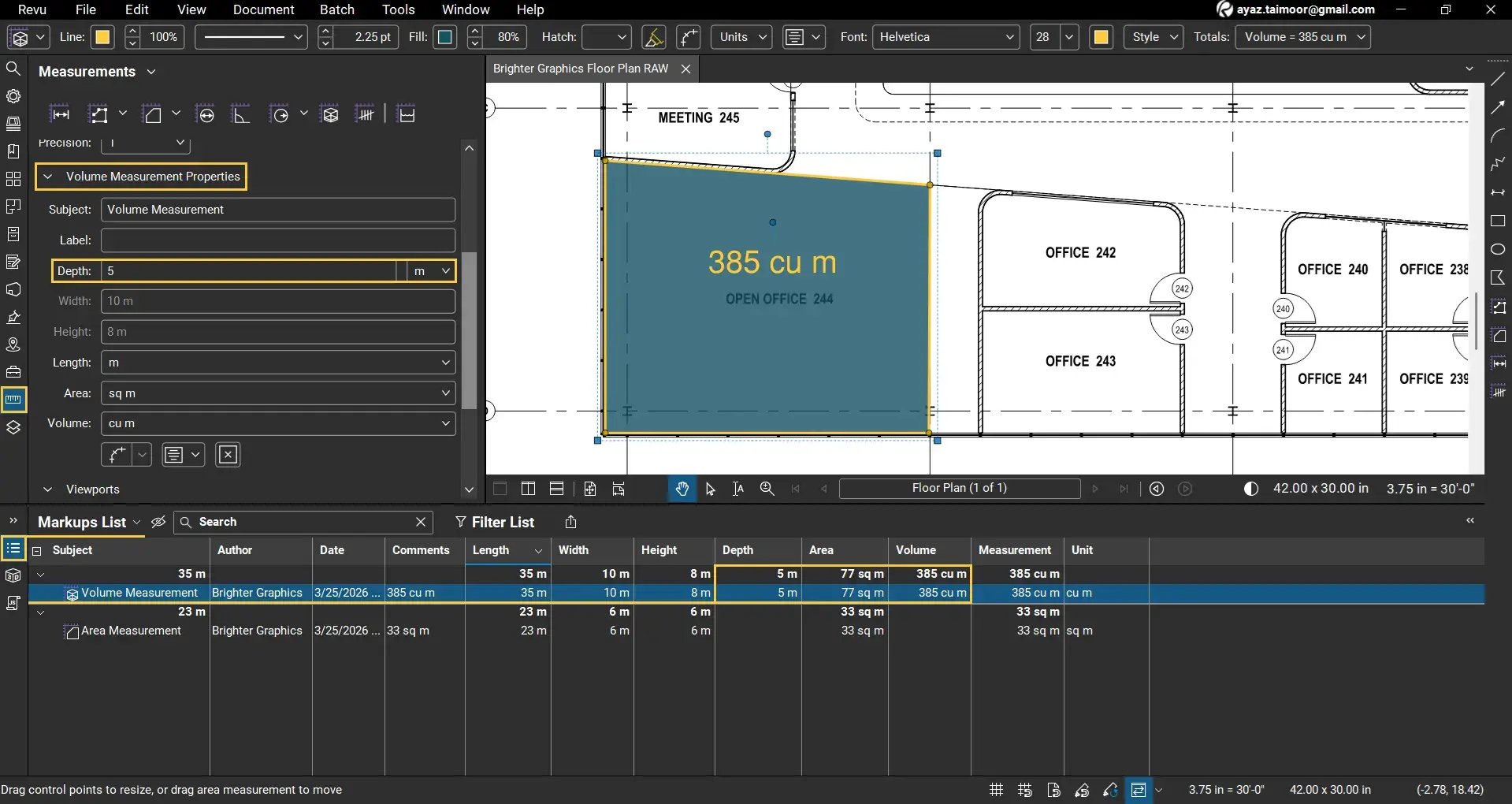
Task: Select the Length measurement tool
Action: click(60, 114)
